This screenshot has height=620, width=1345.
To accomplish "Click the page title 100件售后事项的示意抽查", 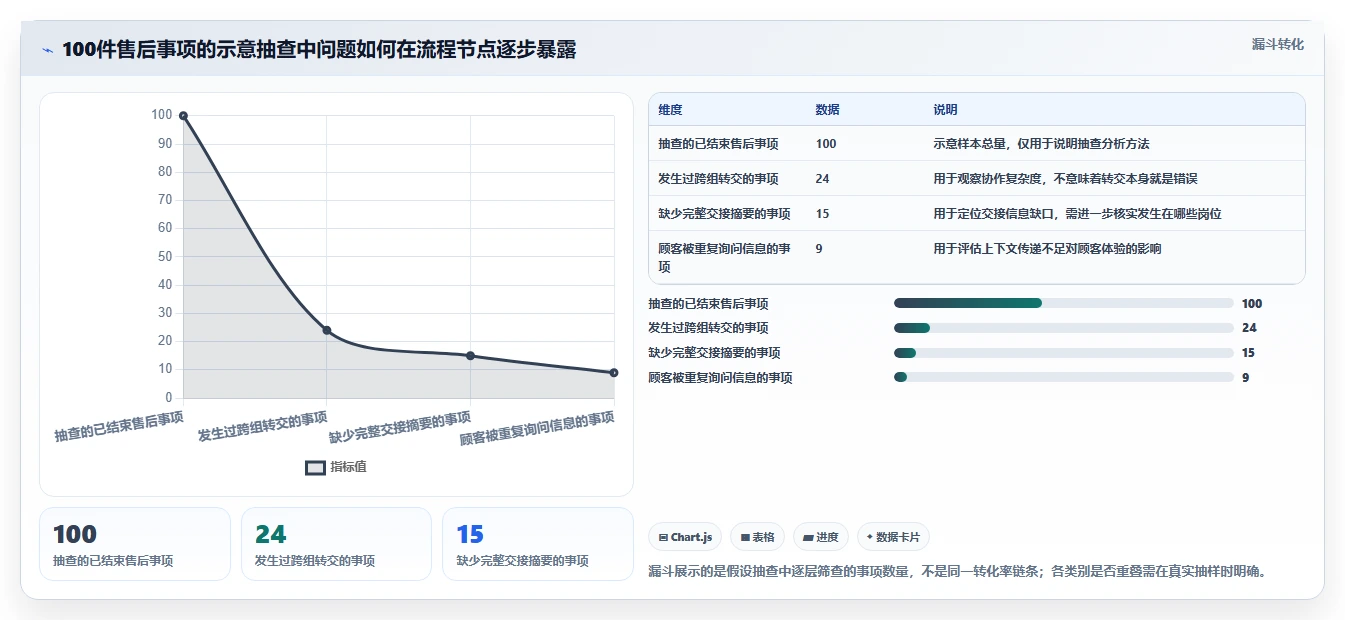I will (x=319, y=50).
